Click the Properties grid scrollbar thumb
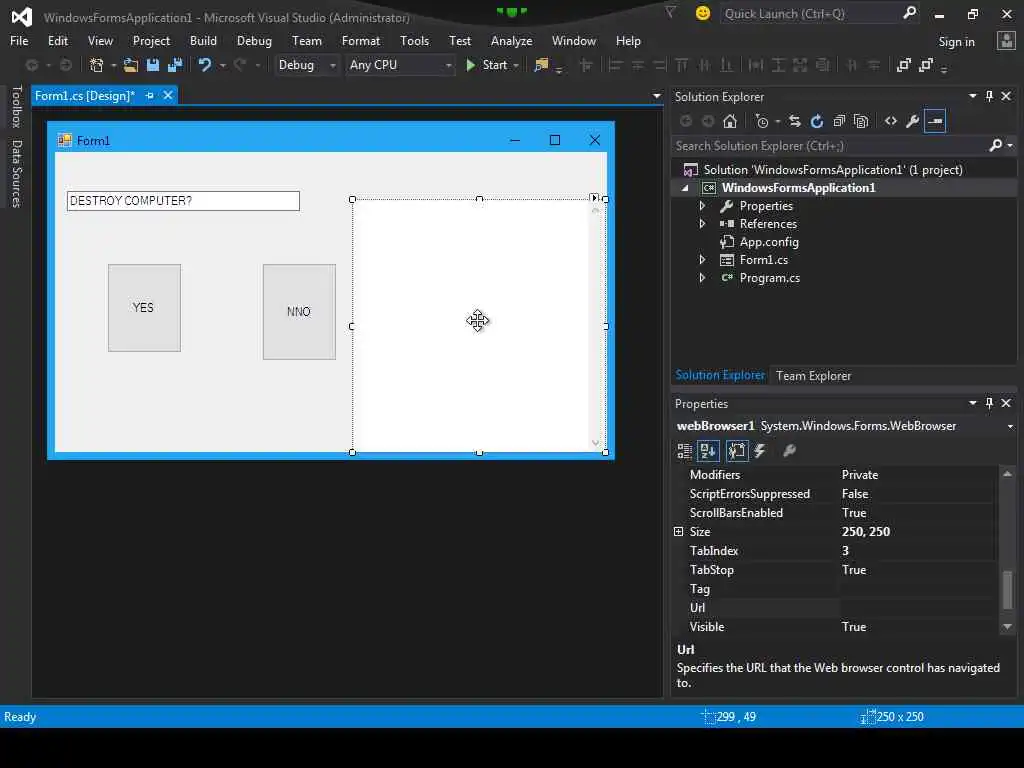The image size is (1024, 768). tap(1007, 589)
